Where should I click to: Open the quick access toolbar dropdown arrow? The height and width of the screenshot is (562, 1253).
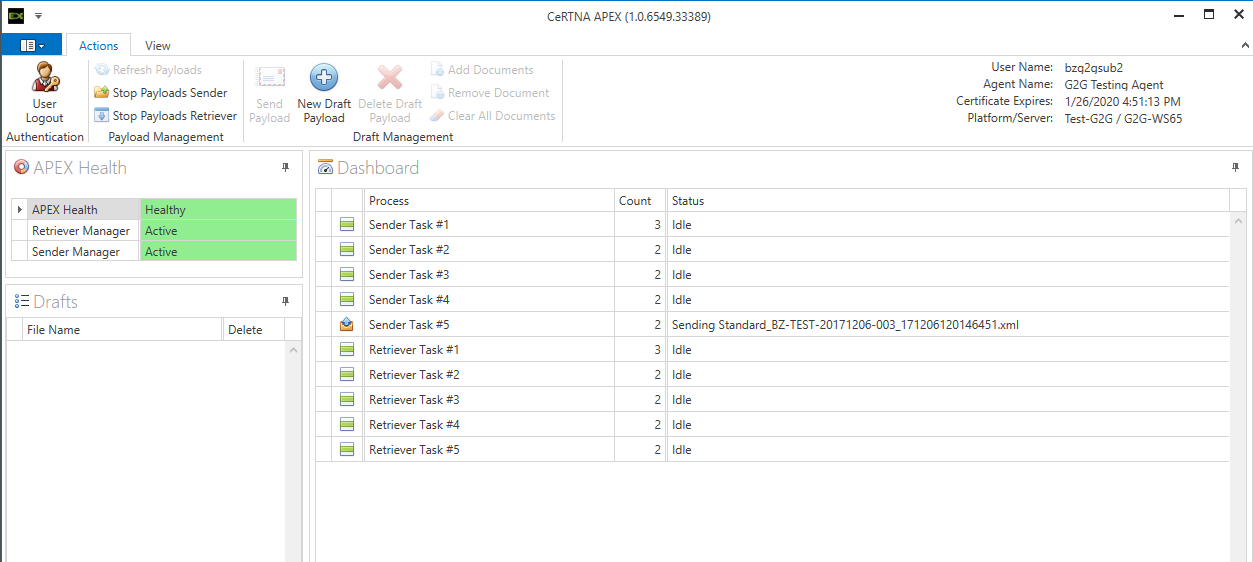(x=38, y=16)
